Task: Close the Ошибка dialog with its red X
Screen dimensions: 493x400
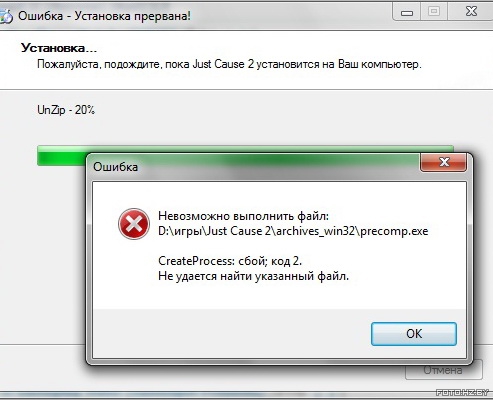Action: pos(444,162)
